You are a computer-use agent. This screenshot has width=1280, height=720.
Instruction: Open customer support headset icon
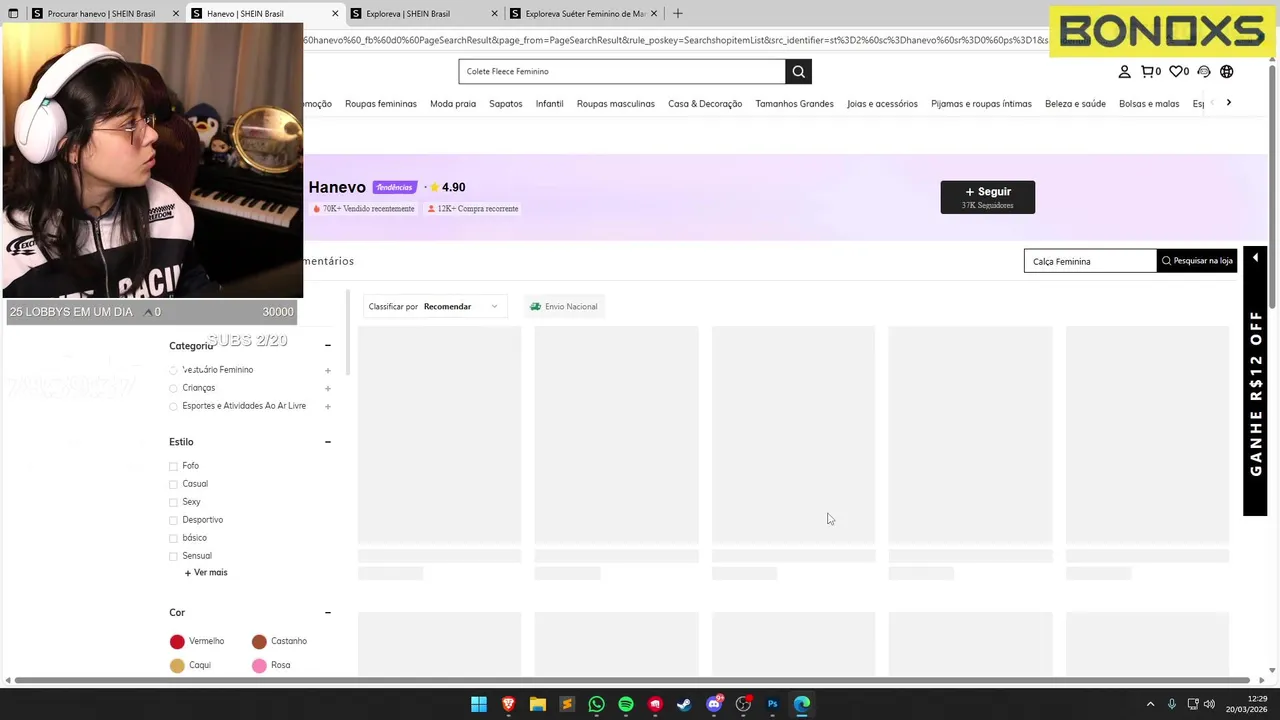point(1204,72)
